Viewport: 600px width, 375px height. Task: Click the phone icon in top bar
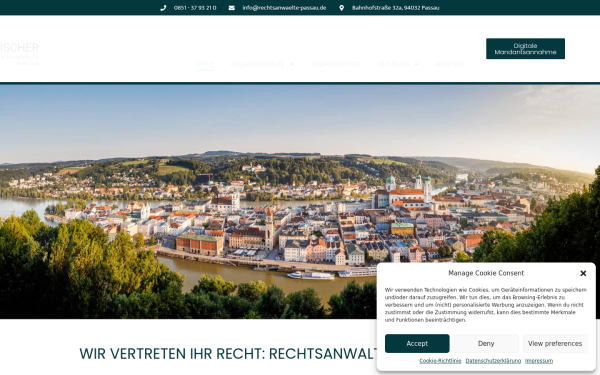pyautogui.click(x=163, y=8)
